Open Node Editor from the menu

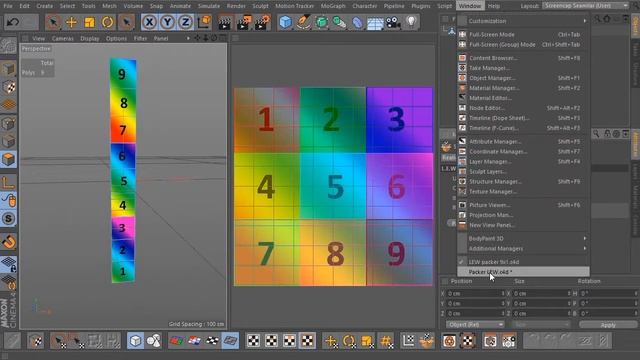coord(523,108)
